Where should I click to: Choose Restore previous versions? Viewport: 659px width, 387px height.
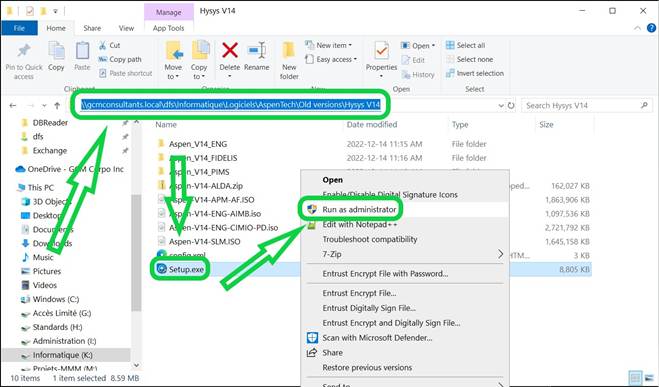[367, 368]
